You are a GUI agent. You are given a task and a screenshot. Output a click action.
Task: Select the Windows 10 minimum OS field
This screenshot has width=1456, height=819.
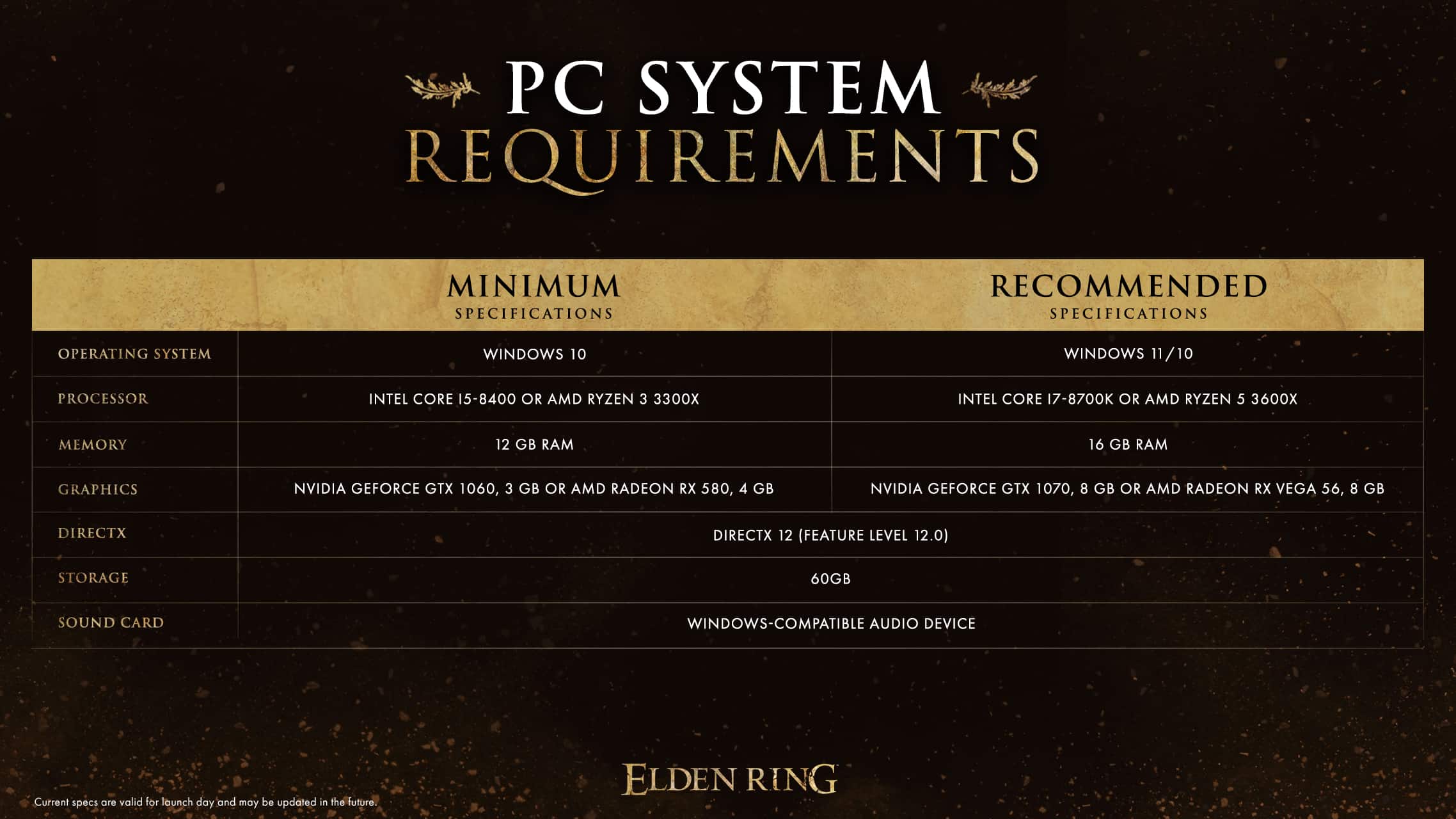click(534, 353)
